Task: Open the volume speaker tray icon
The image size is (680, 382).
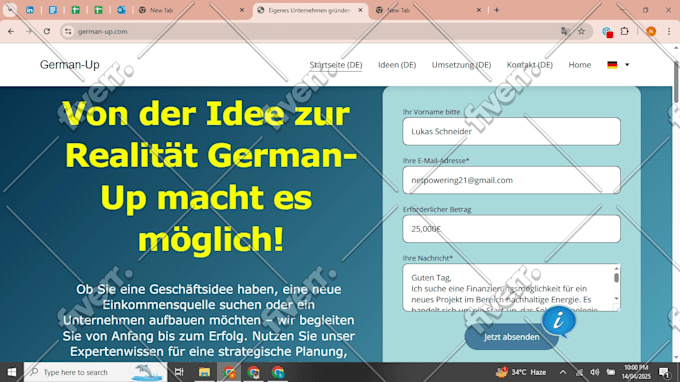Action: [x=595, y=372]
